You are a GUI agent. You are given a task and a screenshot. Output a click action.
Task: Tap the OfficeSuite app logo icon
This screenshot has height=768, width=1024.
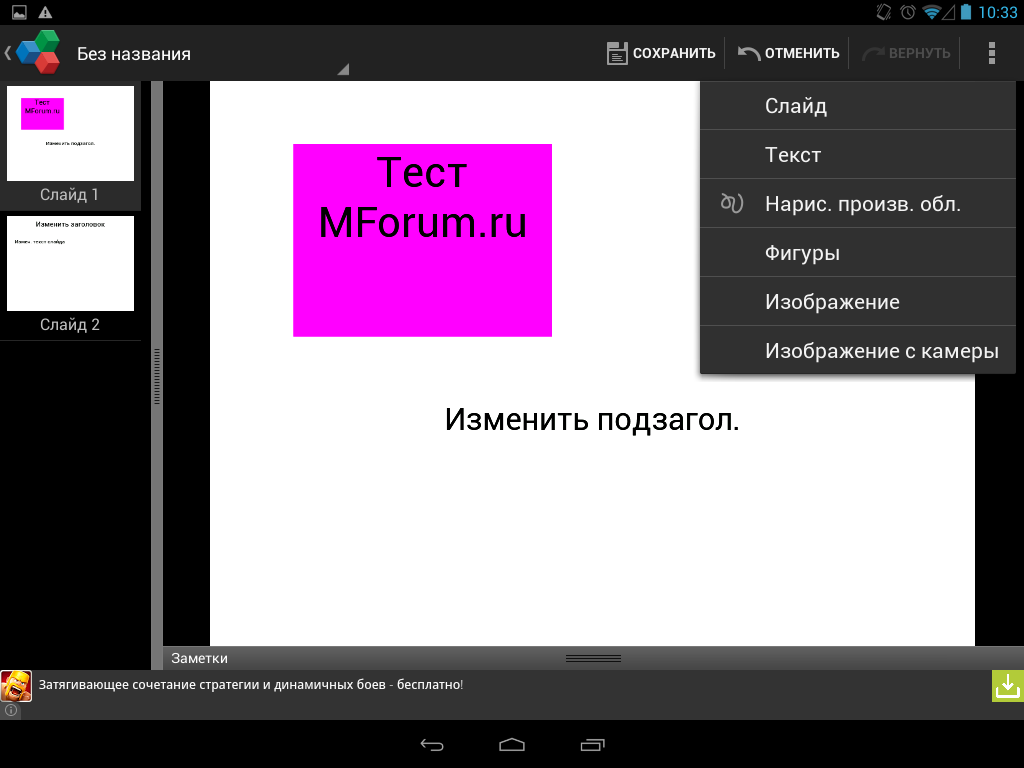pos(38,53)
